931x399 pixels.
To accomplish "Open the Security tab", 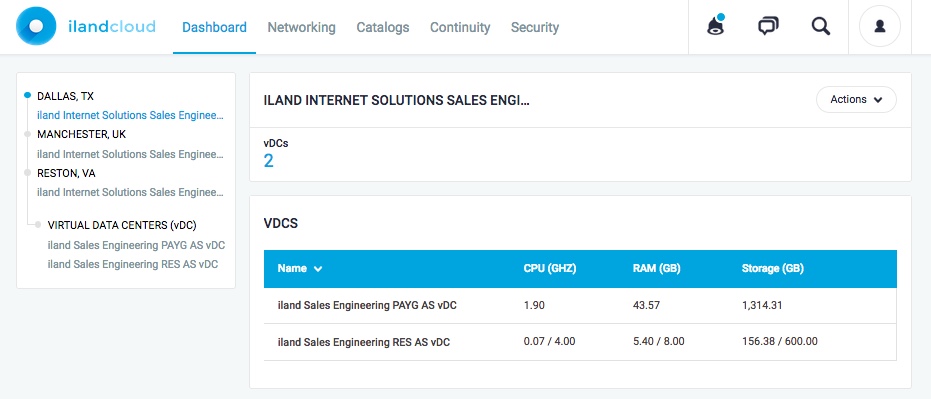I will [534, 27].
